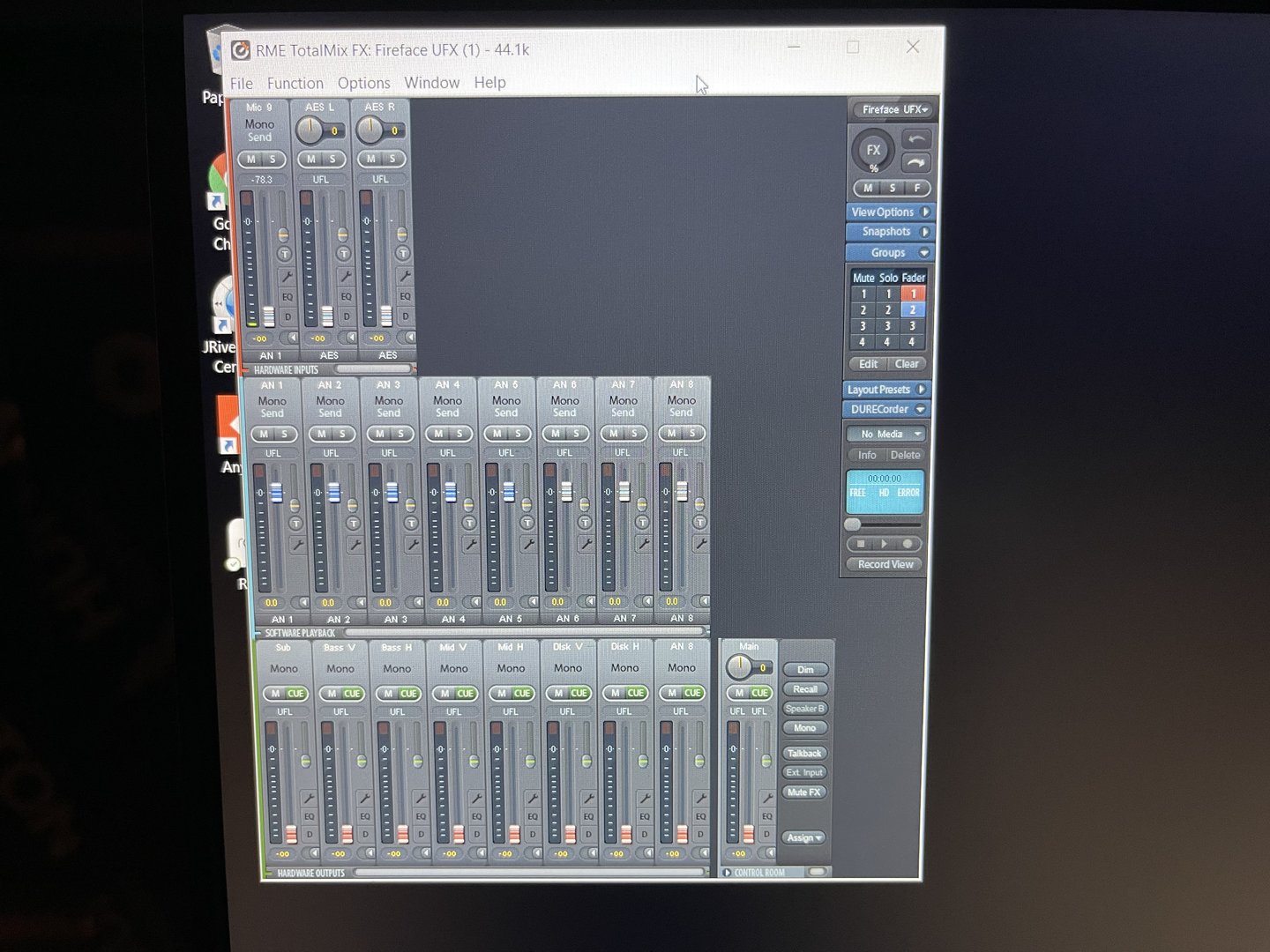1270x952 pixels.
Task: Click the FX return knob in right panel
Action: [x=873, y=150]
